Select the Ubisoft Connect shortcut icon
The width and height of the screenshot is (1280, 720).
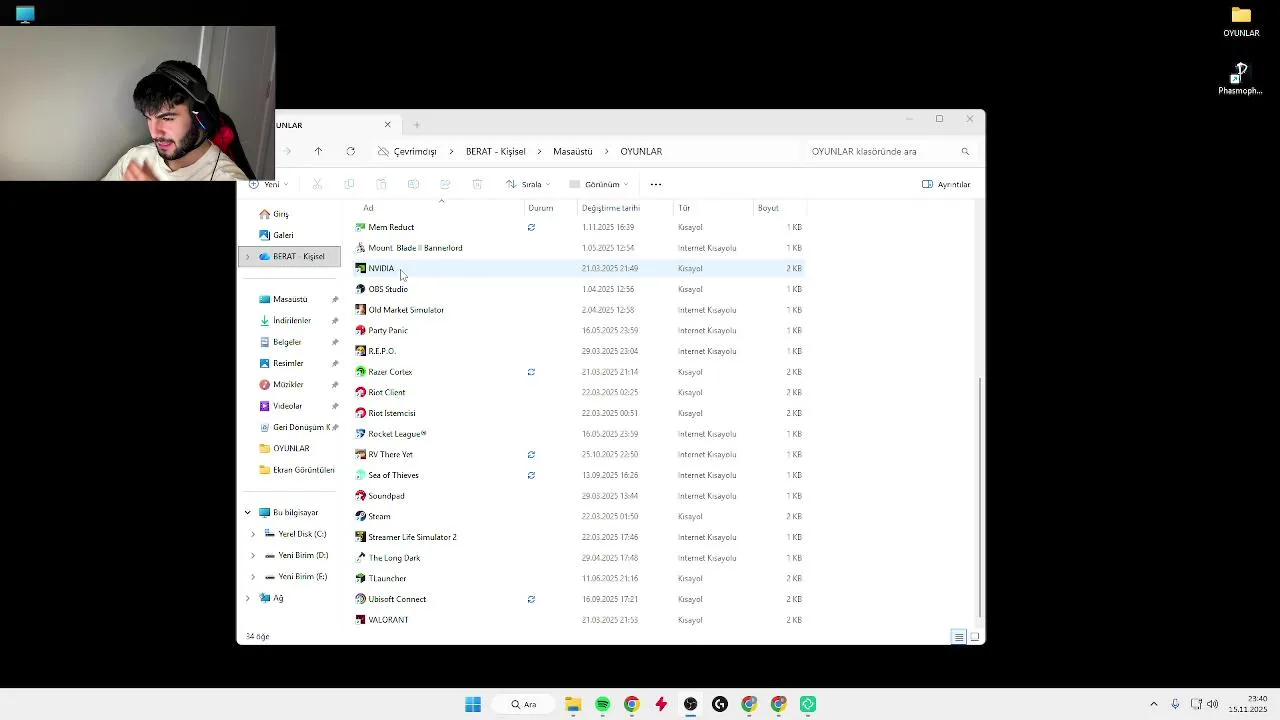coord(361,599)
